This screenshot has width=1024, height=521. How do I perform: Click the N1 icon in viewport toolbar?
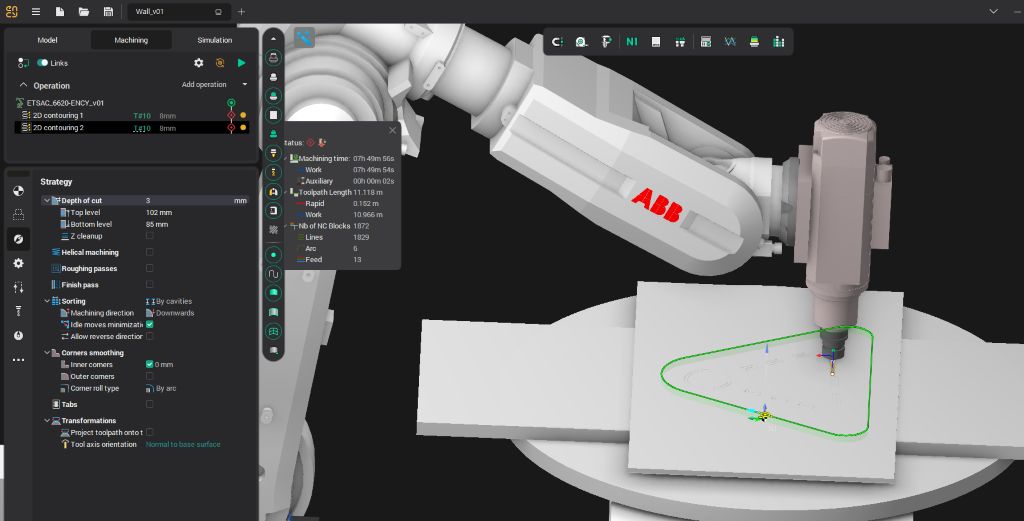(x=632, y=42)
